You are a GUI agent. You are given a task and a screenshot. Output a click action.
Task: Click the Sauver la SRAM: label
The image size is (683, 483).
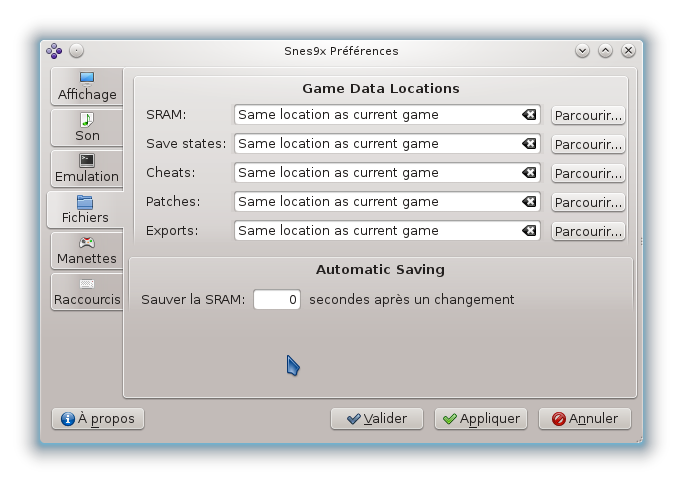(x=193, y=300)
